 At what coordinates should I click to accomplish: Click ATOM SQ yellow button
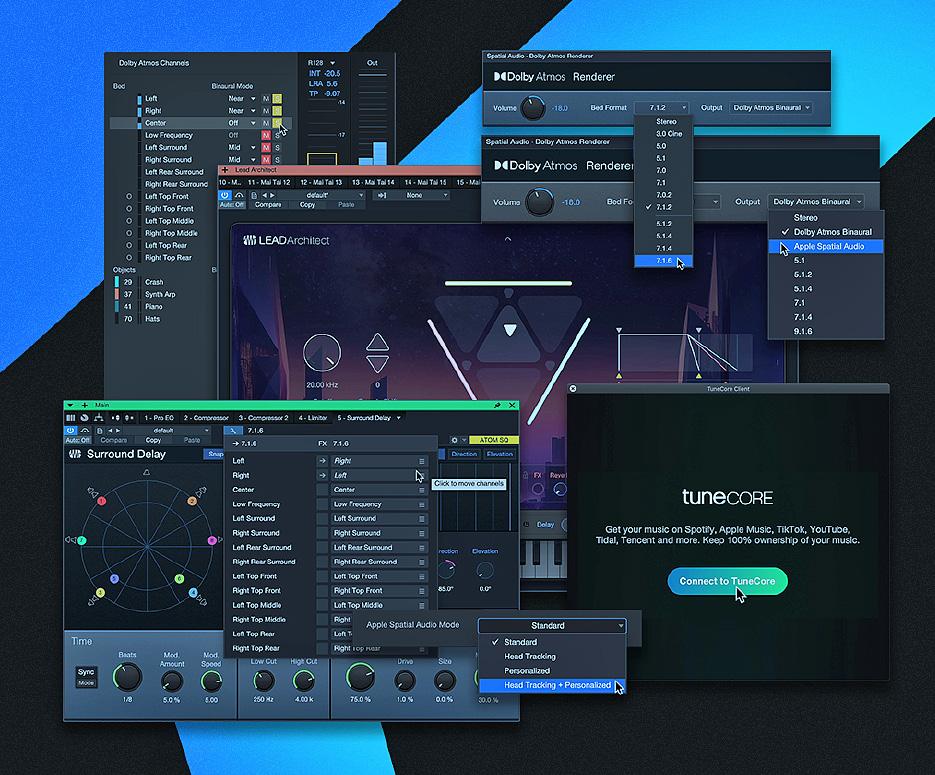coord(494,440)
